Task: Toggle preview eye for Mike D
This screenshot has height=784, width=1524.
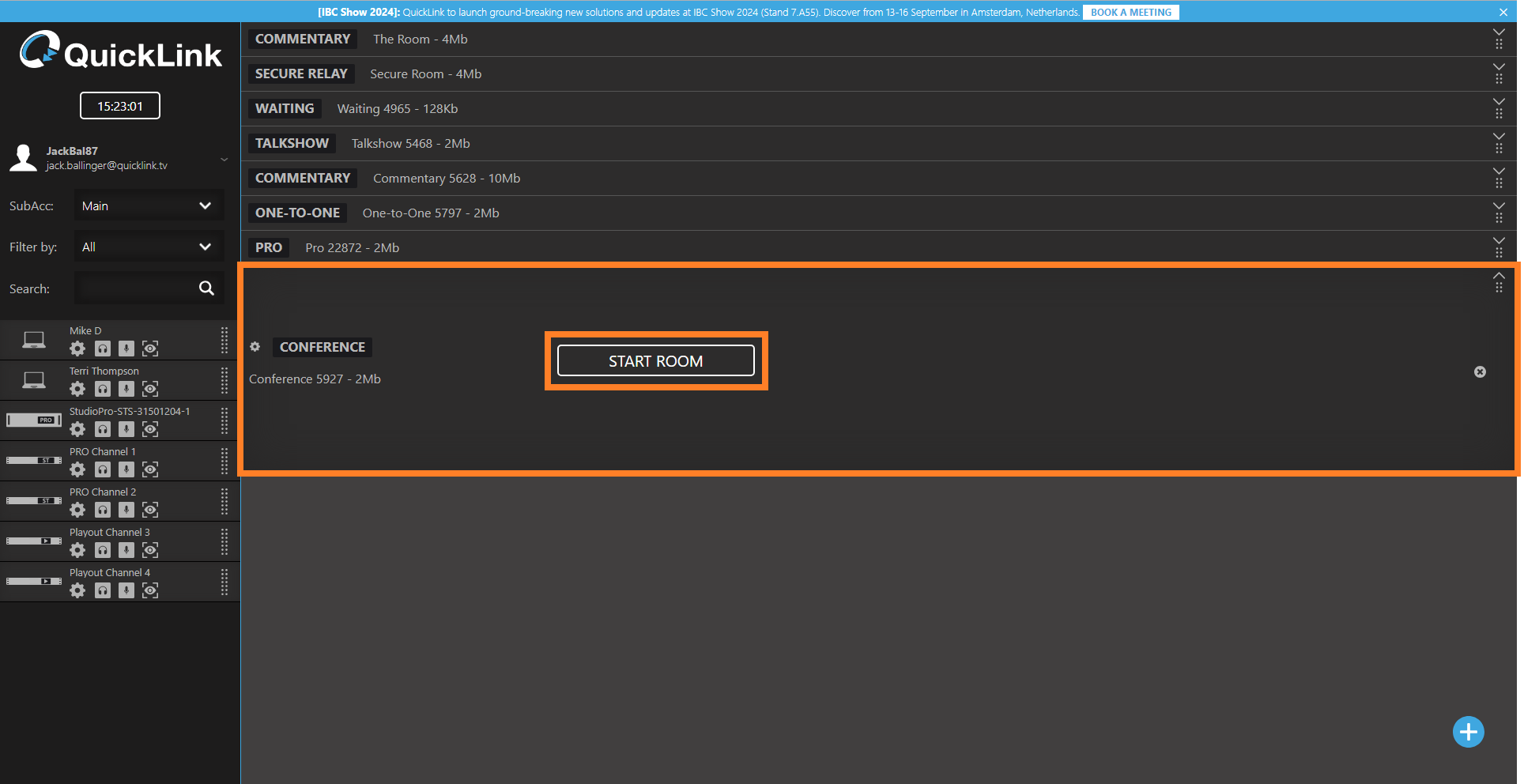Action: point(150,349)
